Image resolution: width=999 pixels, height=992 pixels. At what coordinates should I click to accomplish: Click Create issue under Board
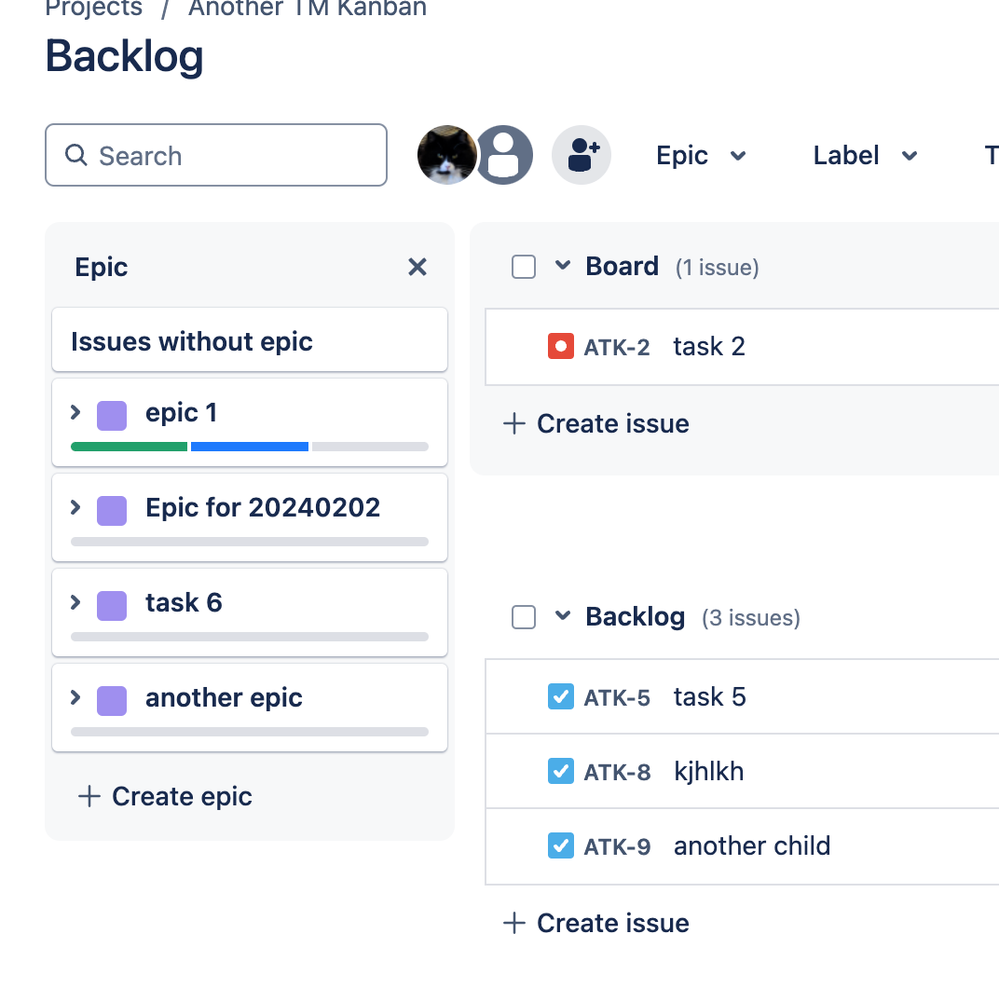tap(596, 424)
